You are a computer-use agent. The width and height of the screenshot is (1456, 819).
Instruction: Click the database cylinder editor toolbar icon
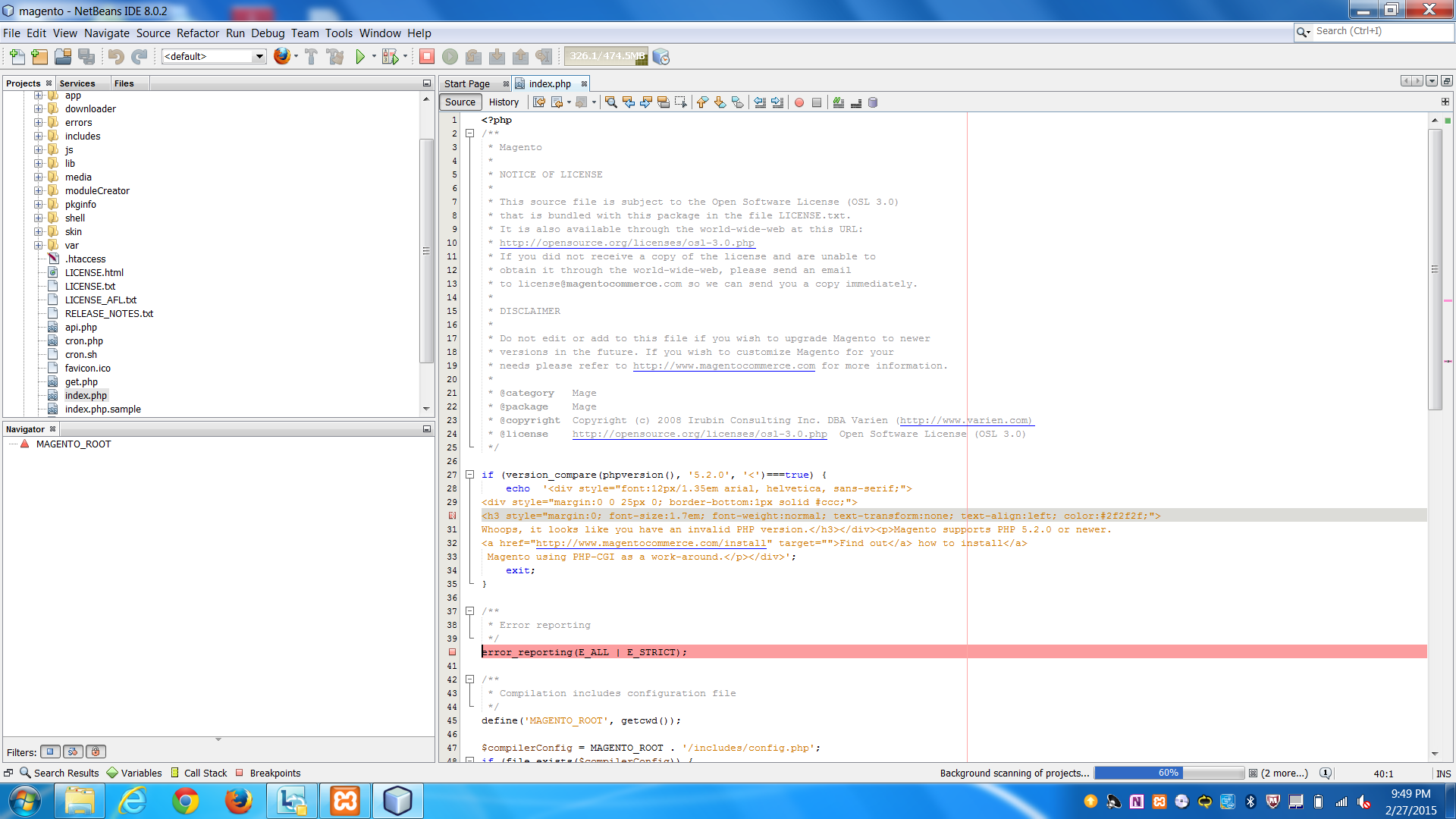pyautogui.click(x=873, y=102)
